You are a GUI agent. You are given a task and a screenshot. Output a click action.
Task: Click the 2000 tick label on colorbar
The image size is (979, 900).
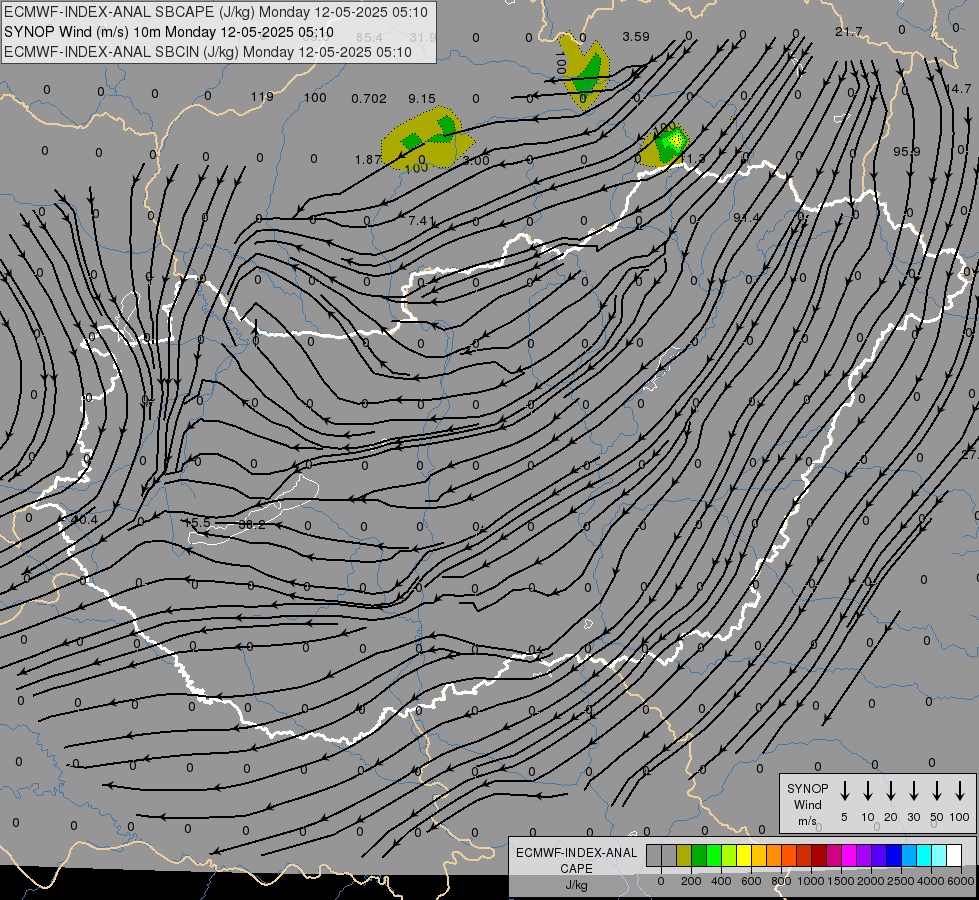tap(871, 881)
